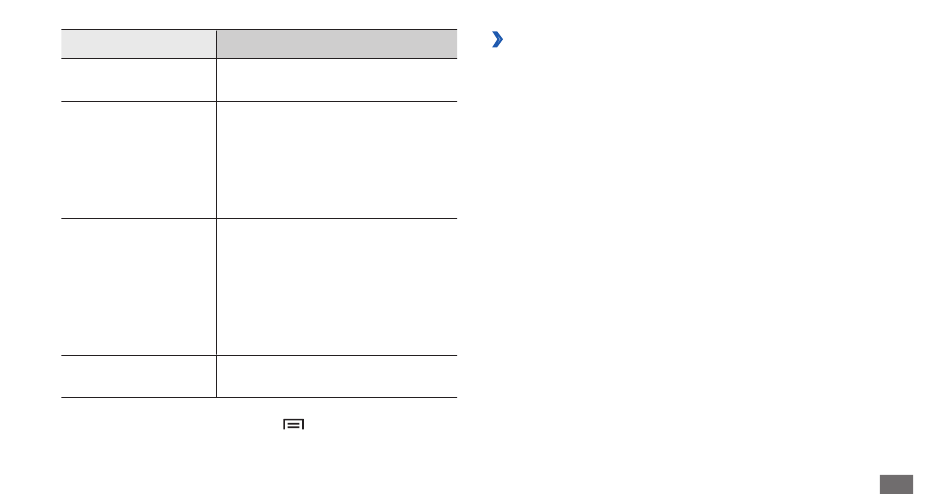Click the empty space left of the menu icon
Screen dimensions: 950x497
(x=170, y=424)
